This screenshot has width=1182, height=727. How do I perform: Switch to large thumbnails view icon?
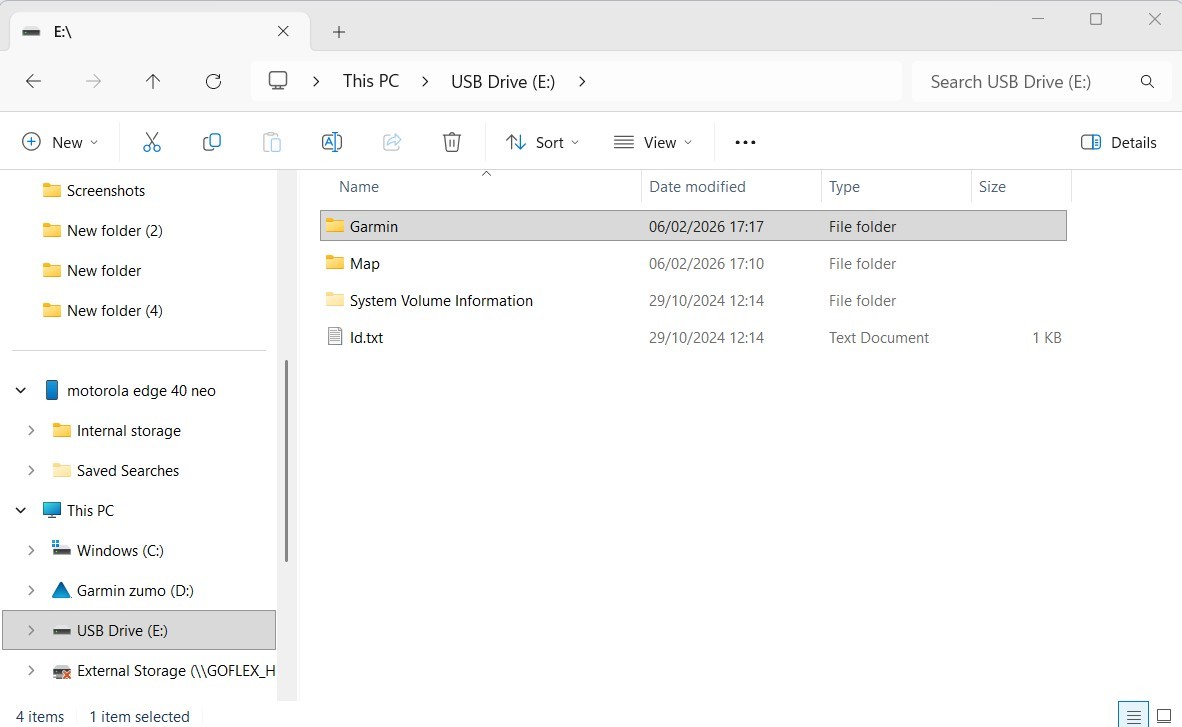coord(1164,716)
